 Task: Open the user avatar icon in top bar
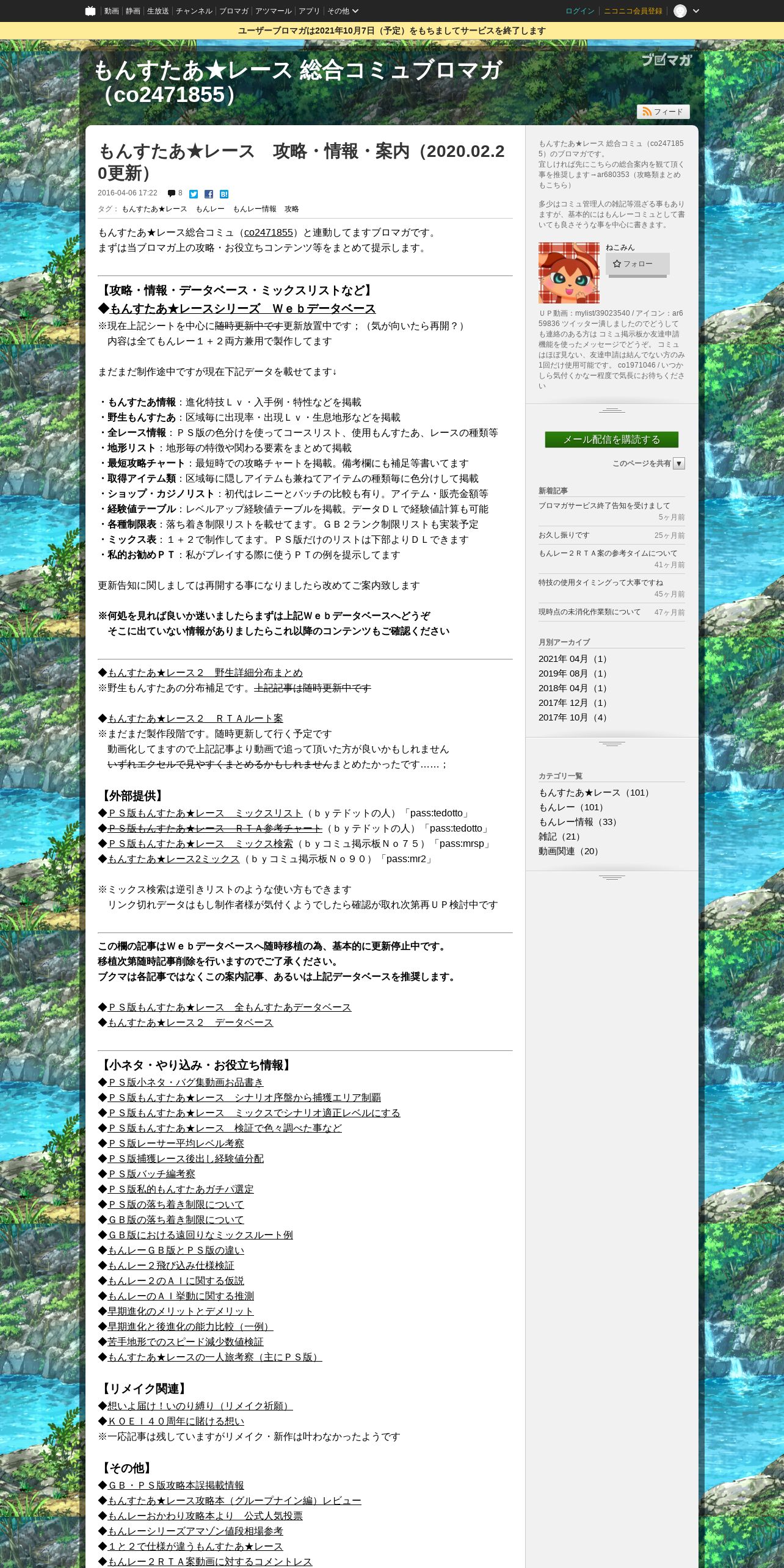(x=680, y=11)
